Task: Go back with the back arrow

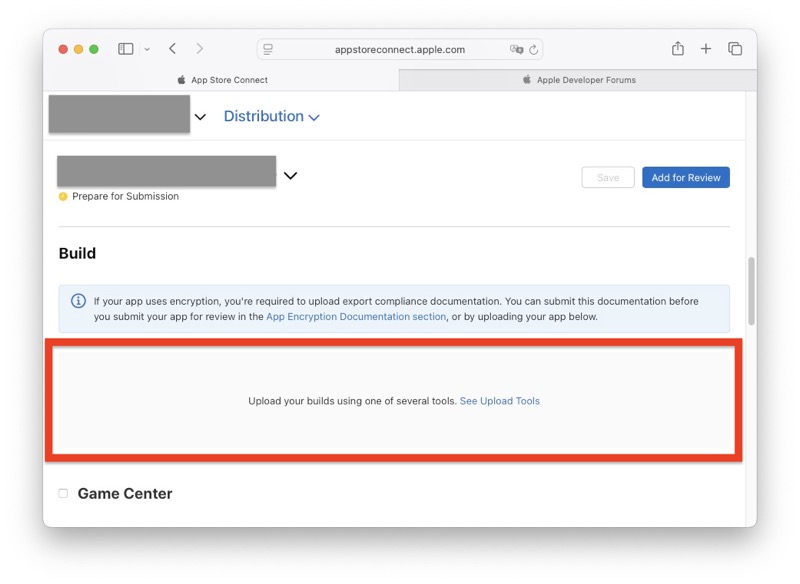Action: 172,49
